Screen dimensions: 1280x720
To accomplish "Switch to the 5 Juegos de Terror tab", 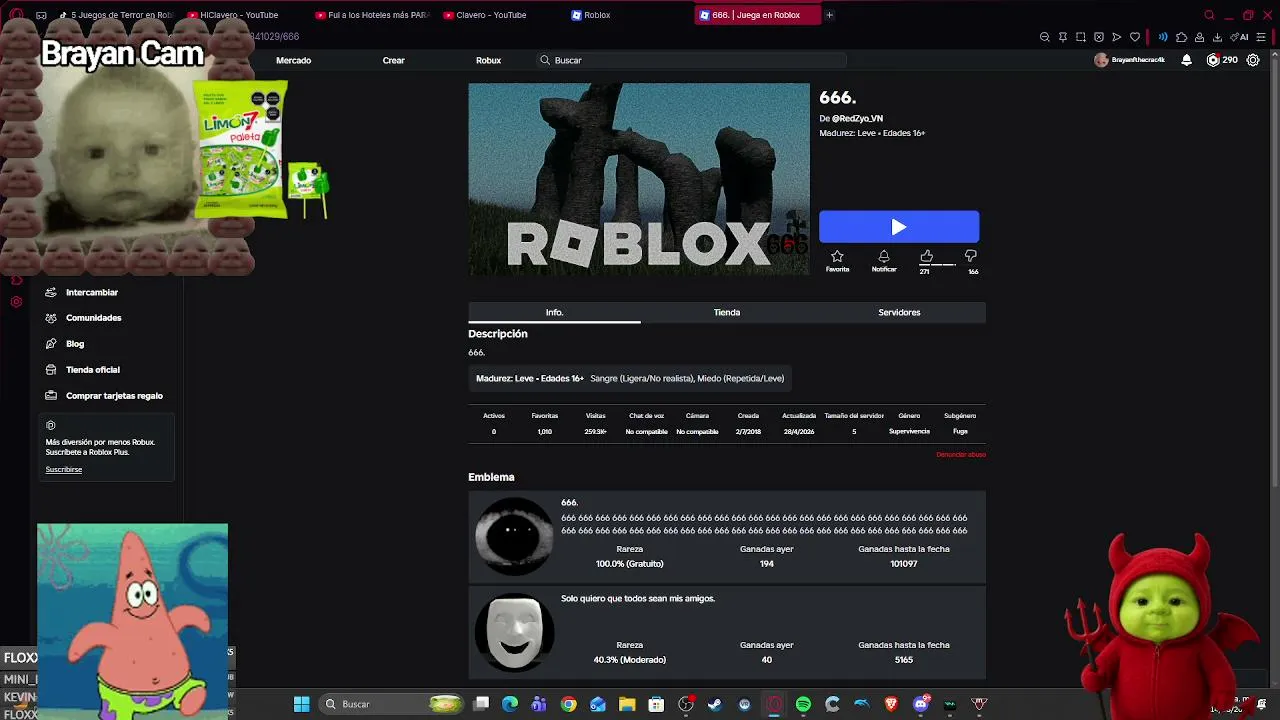I will [116, 15].
